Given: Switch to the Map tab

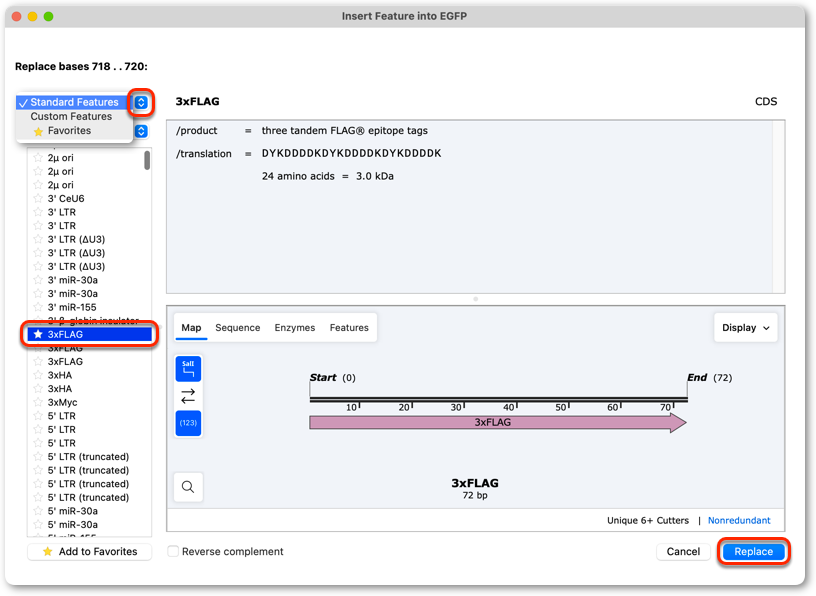Looking at the screenshot, I should 192,328.
